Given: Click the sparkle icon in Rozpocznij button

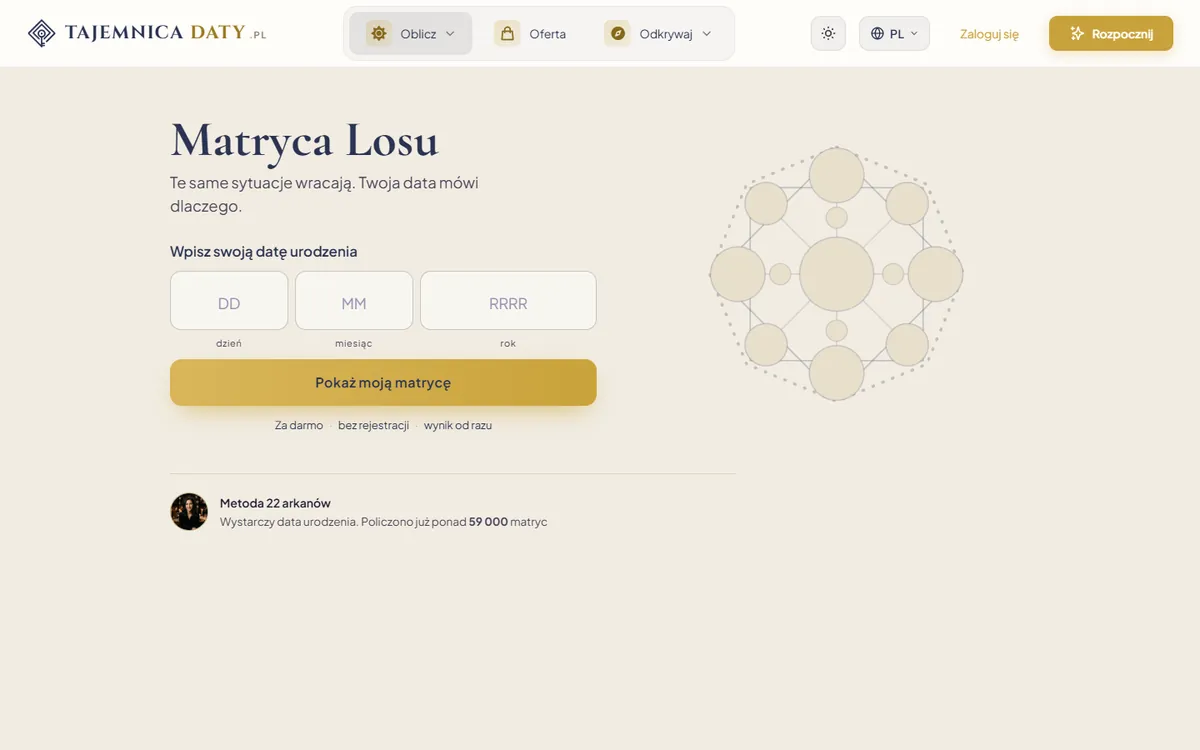Looking at the screenshot, I should 1077,33.
